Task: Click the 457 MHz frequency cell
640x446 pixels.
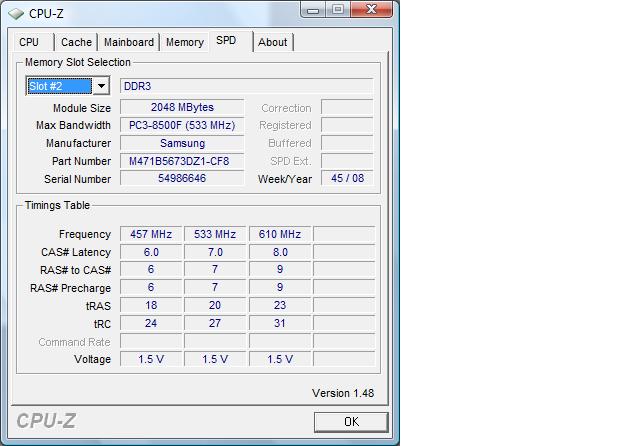Action: (x=151, y=234)
